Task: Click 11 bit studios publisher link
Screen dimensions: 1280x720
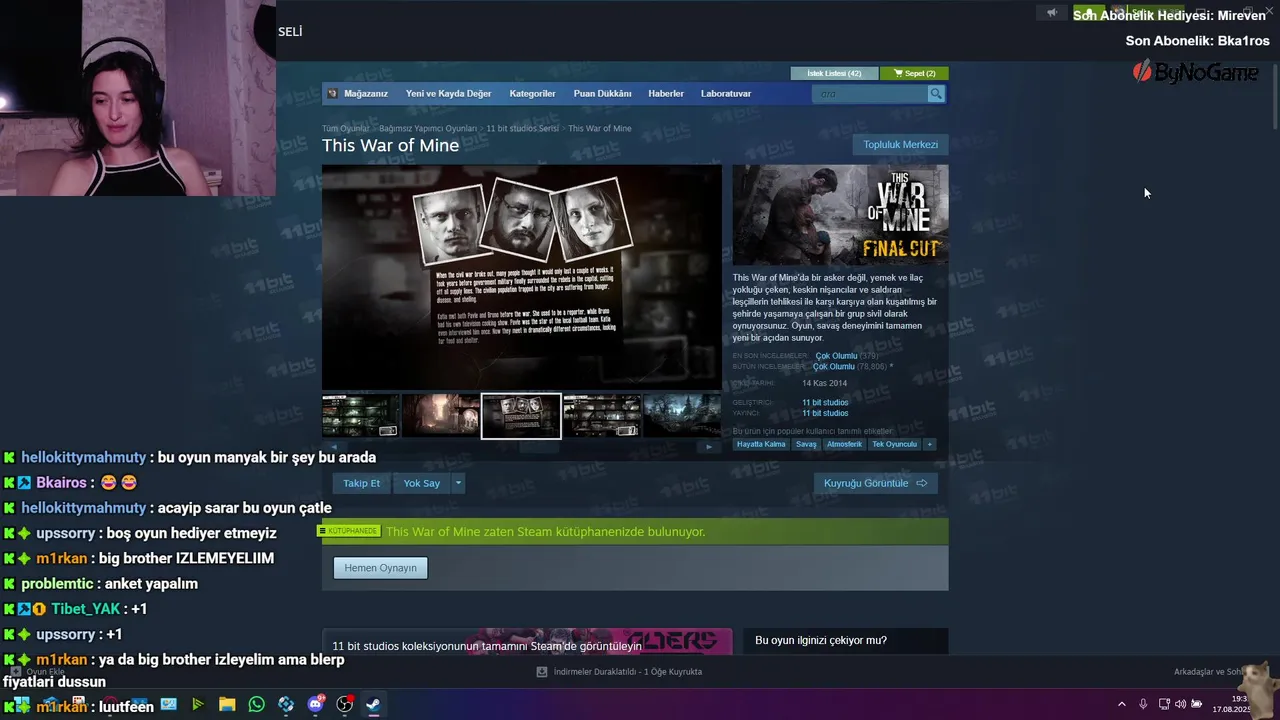Action: tap(825, 413)
